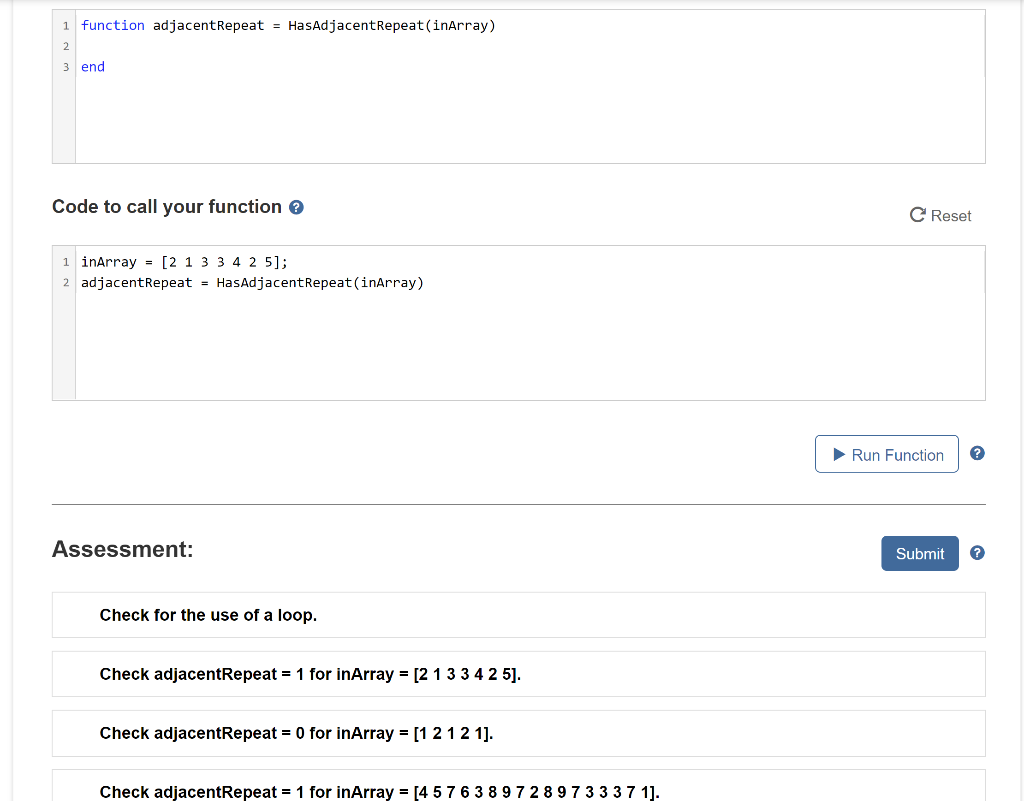The image size is (1024, 801).
Task: Expand the last assessment check row
Action: (x=377, y=790)
